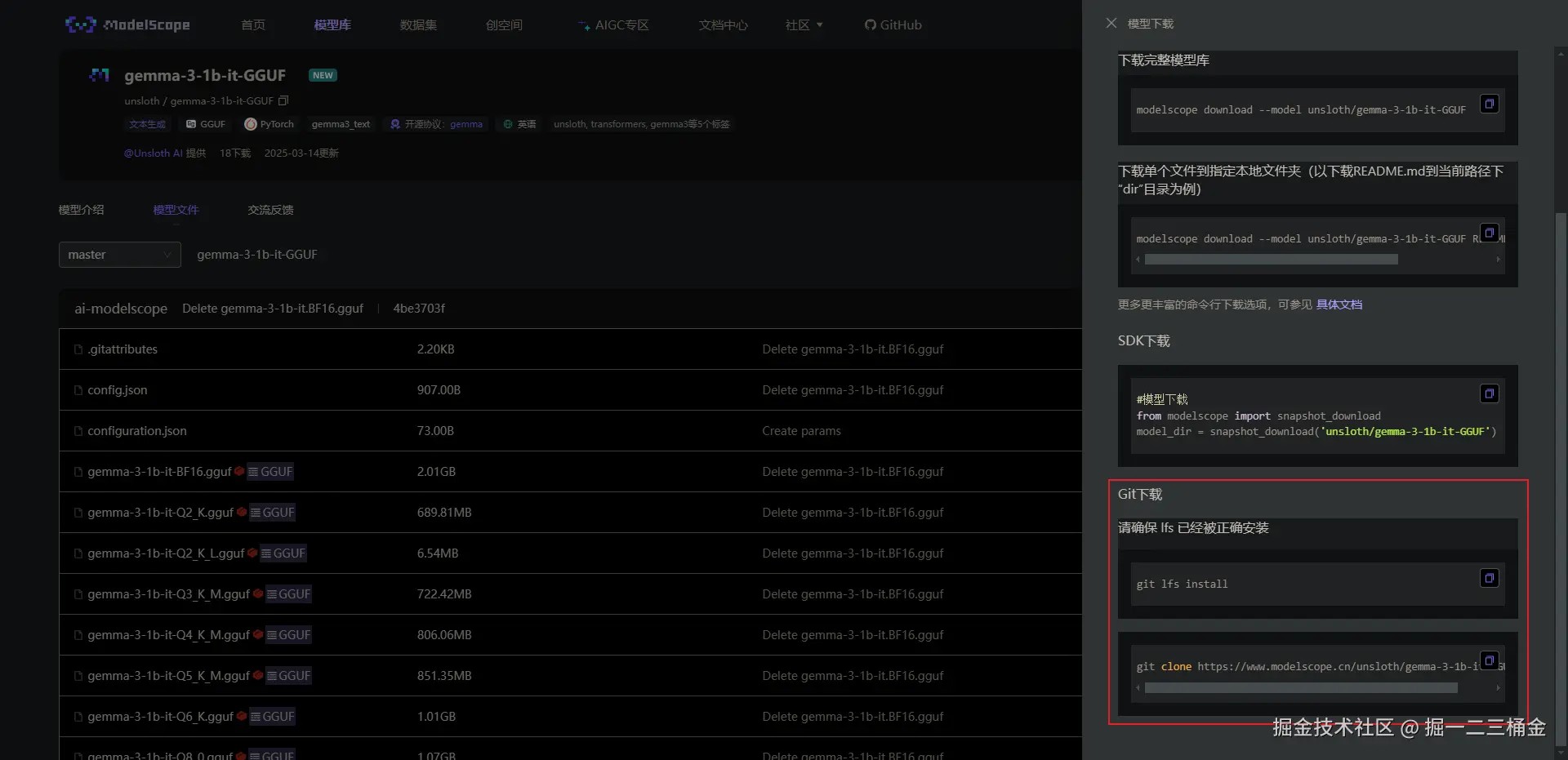Screen dimensions: 1568x760
Task: Click the left scroll arrow in the single-file command box
Action: tap(1138, 260)
